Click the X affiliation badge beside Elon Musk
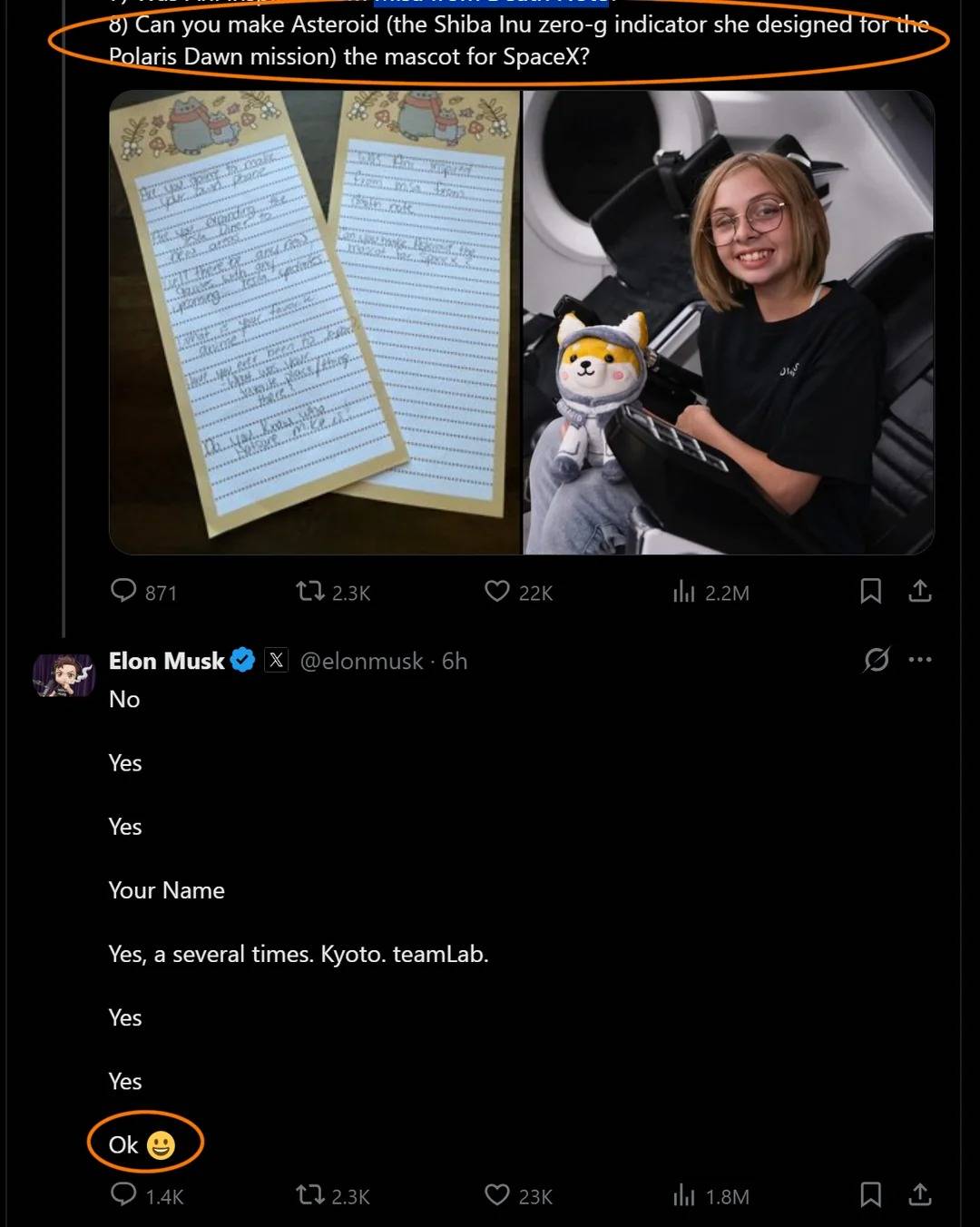The width and height of the screenshot is (980, 1227). click(276, 661)
